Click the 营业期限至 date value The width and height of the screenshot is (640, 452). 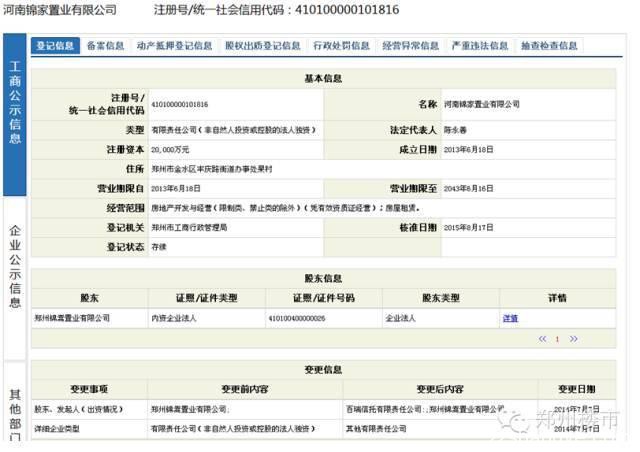(468, 189)
